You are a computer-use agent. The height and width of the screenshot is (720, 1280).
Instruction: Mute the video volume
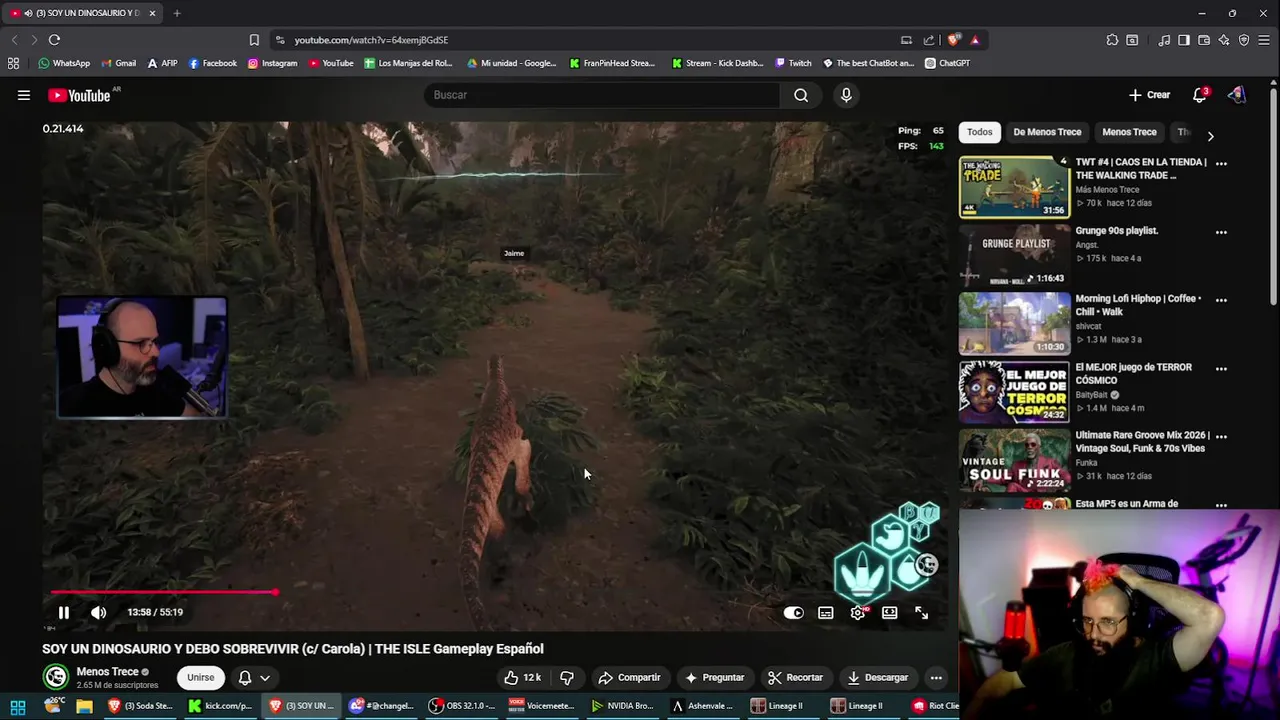click(98, 612)
